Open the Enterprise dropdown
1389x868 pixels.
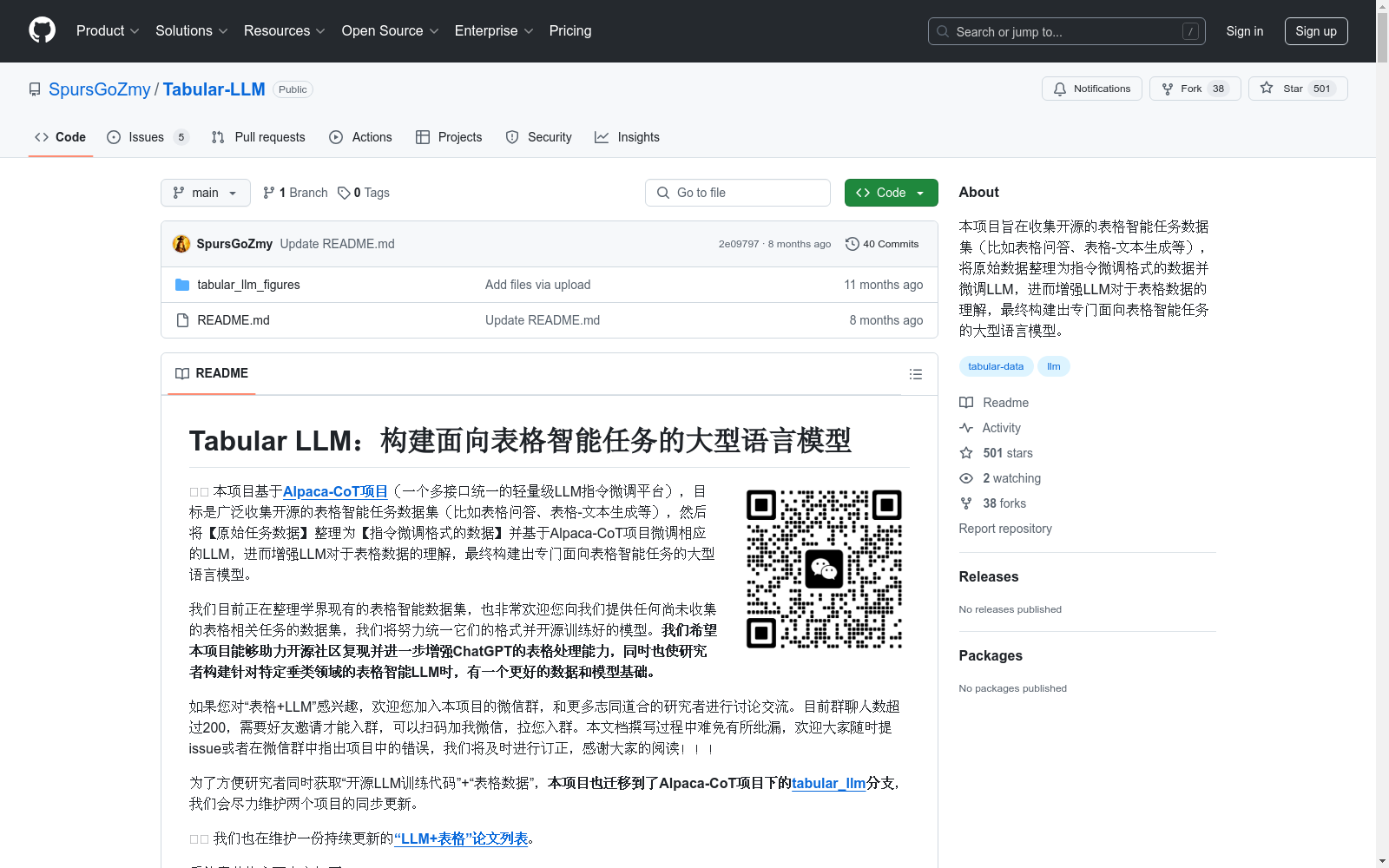494,31
